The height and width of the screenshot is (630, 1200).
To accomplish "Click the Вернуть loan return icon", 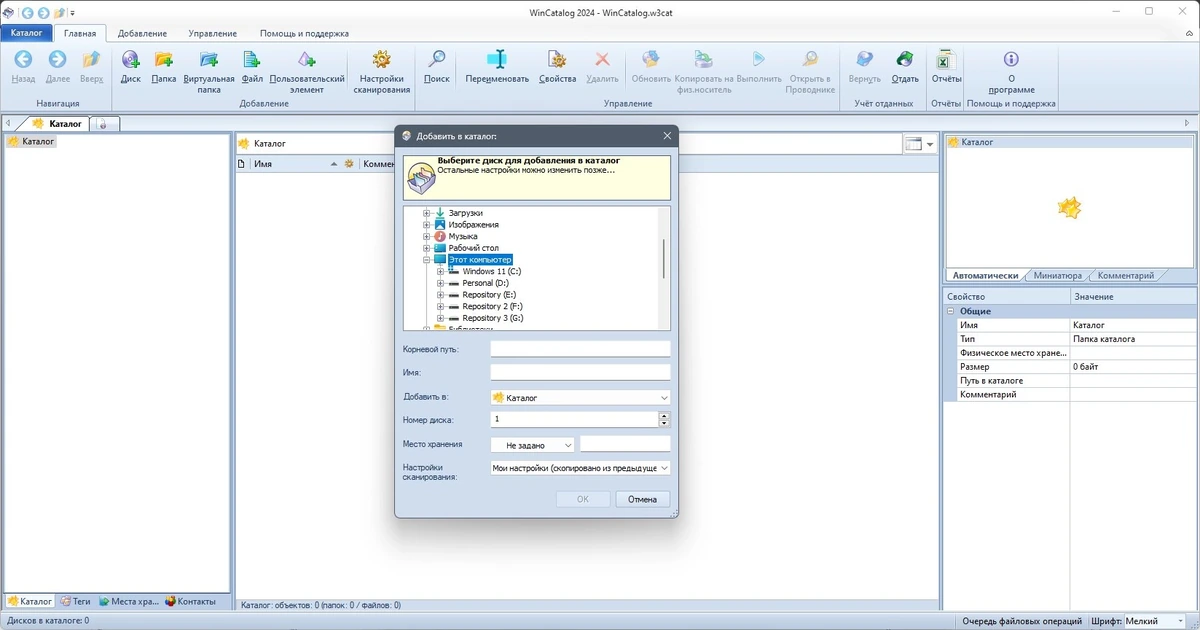I will [x=864, y=66].
